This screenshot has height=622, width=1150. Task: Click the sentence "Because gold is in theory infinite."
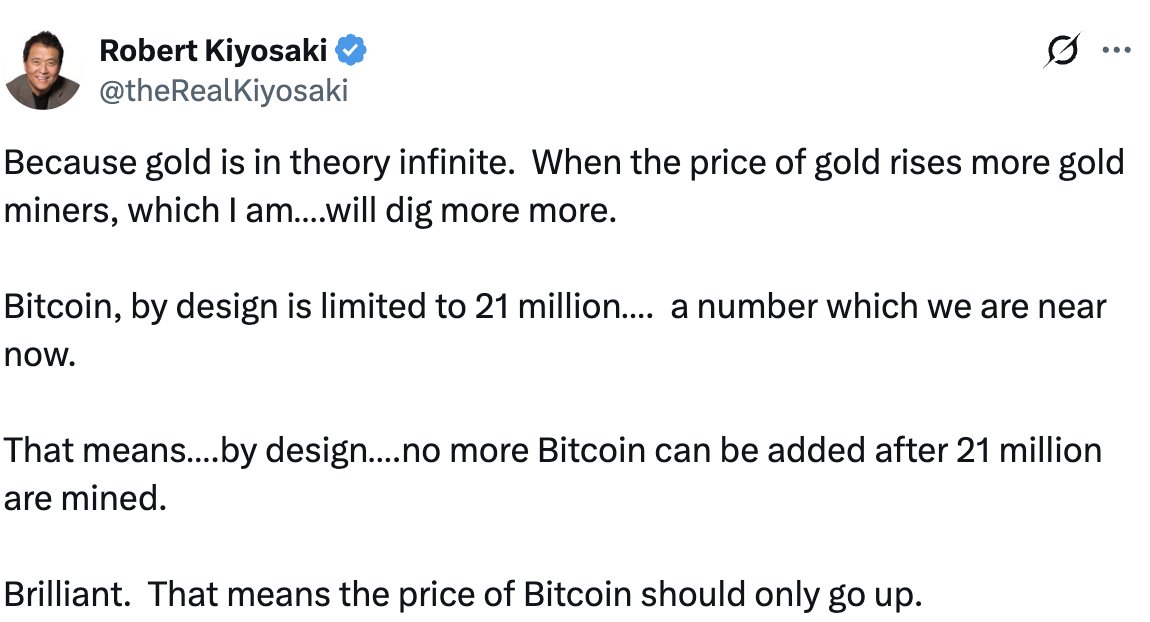(256, 162)
